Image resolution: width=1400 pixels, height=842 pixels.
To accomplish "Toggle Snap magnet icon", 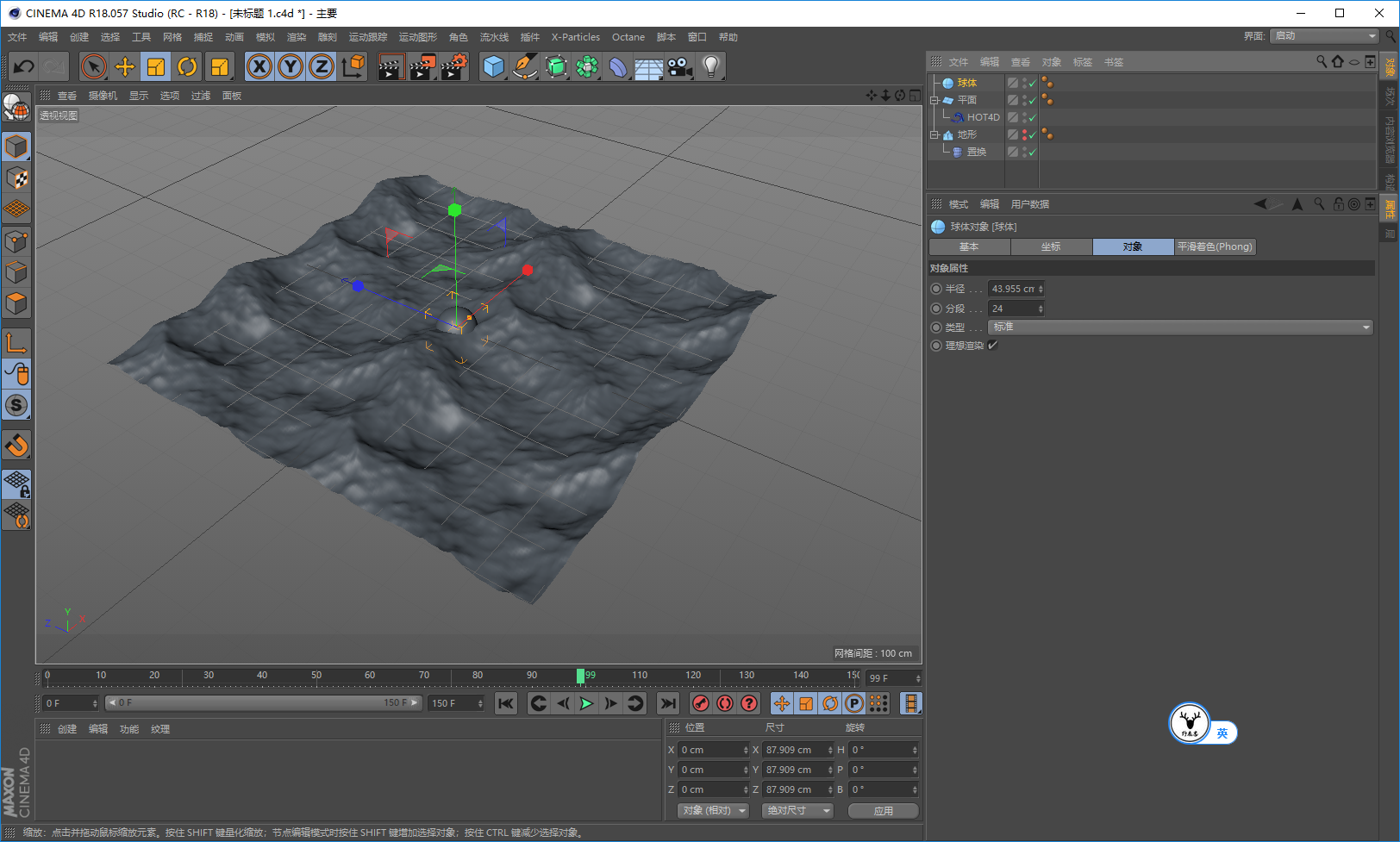I will [x=16, y=445].
